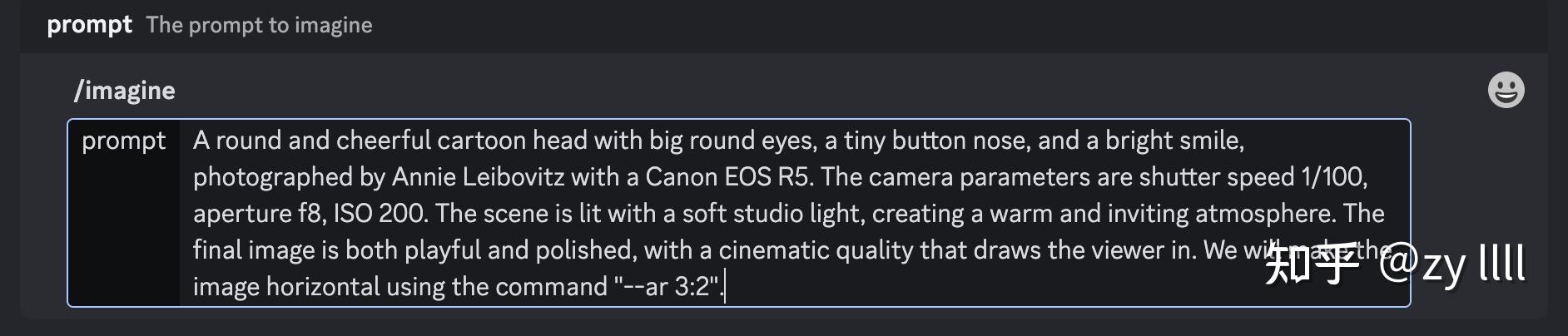Click the prompt option label inside input box
The image size is (1568, 336).
tap(124, 141)
